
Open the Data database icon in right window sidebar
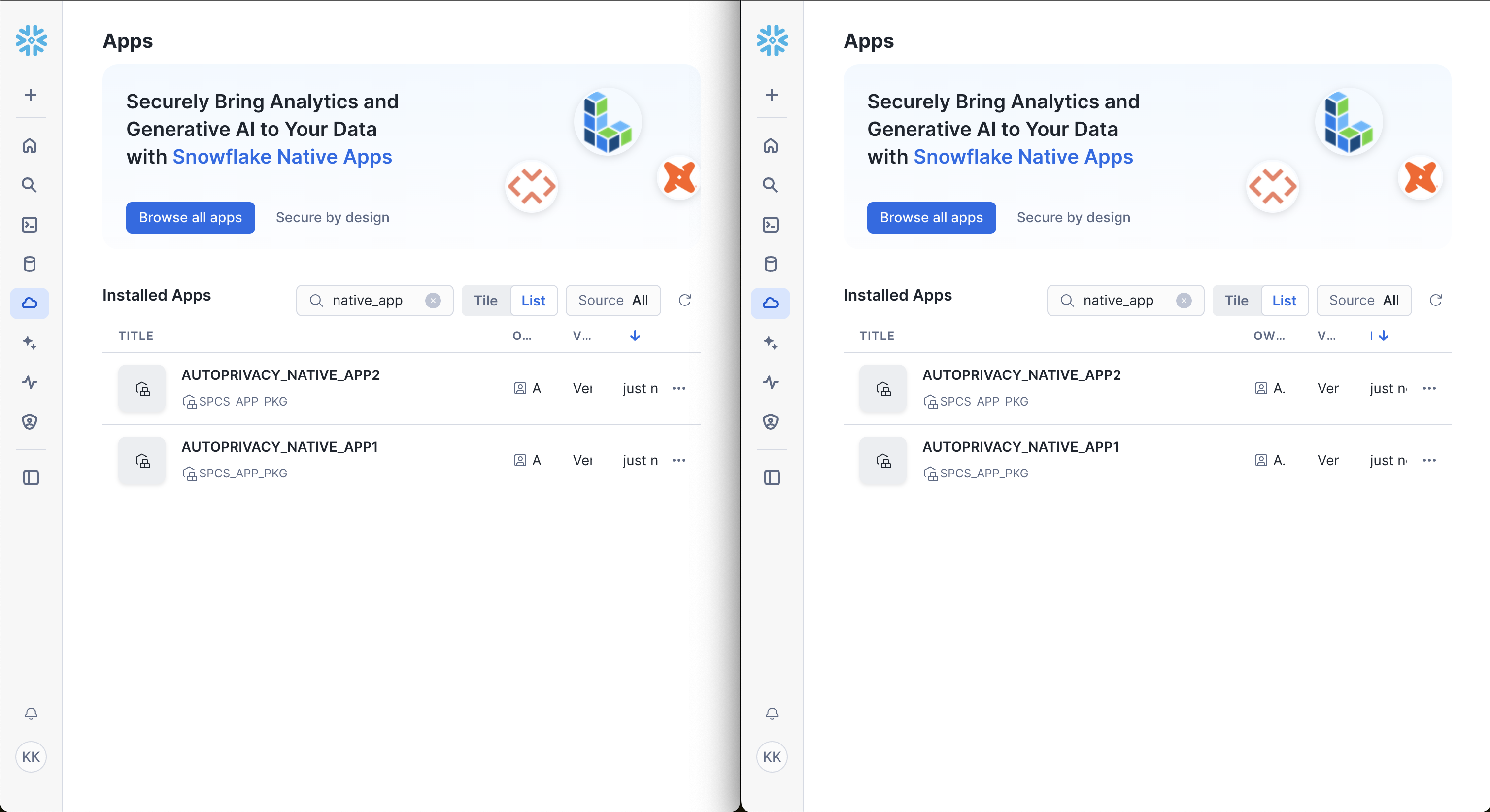click(x=771, y=264)
